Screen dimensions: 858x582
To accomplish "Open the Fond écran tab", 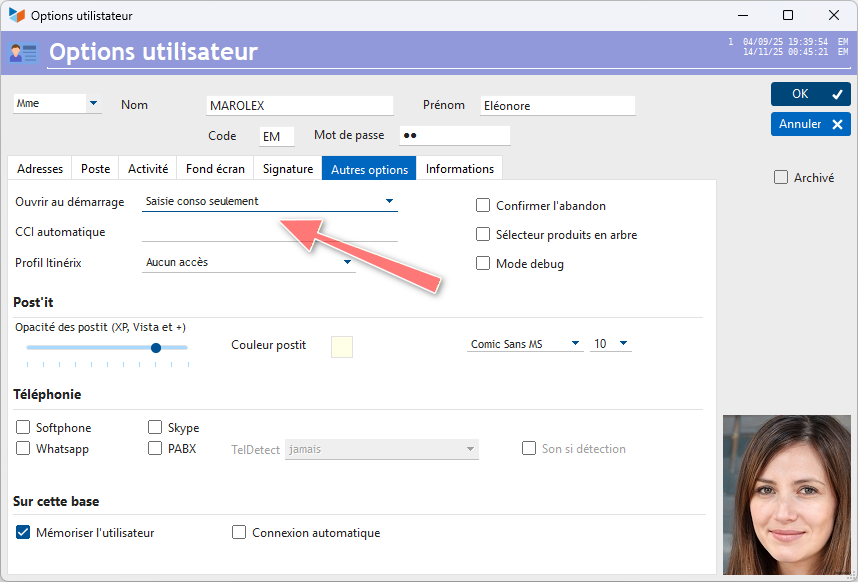I will [x=215, y=168].
